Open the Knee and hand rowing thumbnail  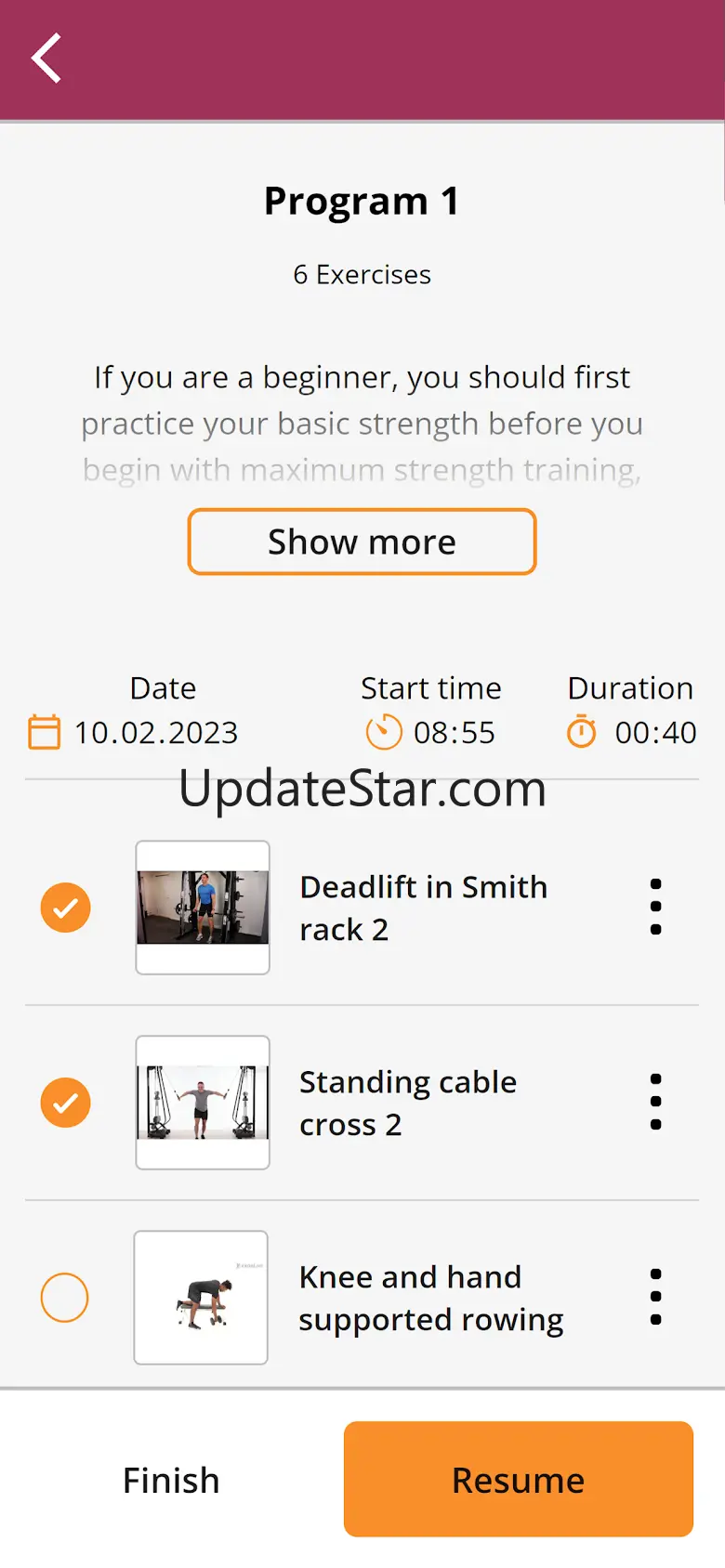click(x=201, y=1298)
